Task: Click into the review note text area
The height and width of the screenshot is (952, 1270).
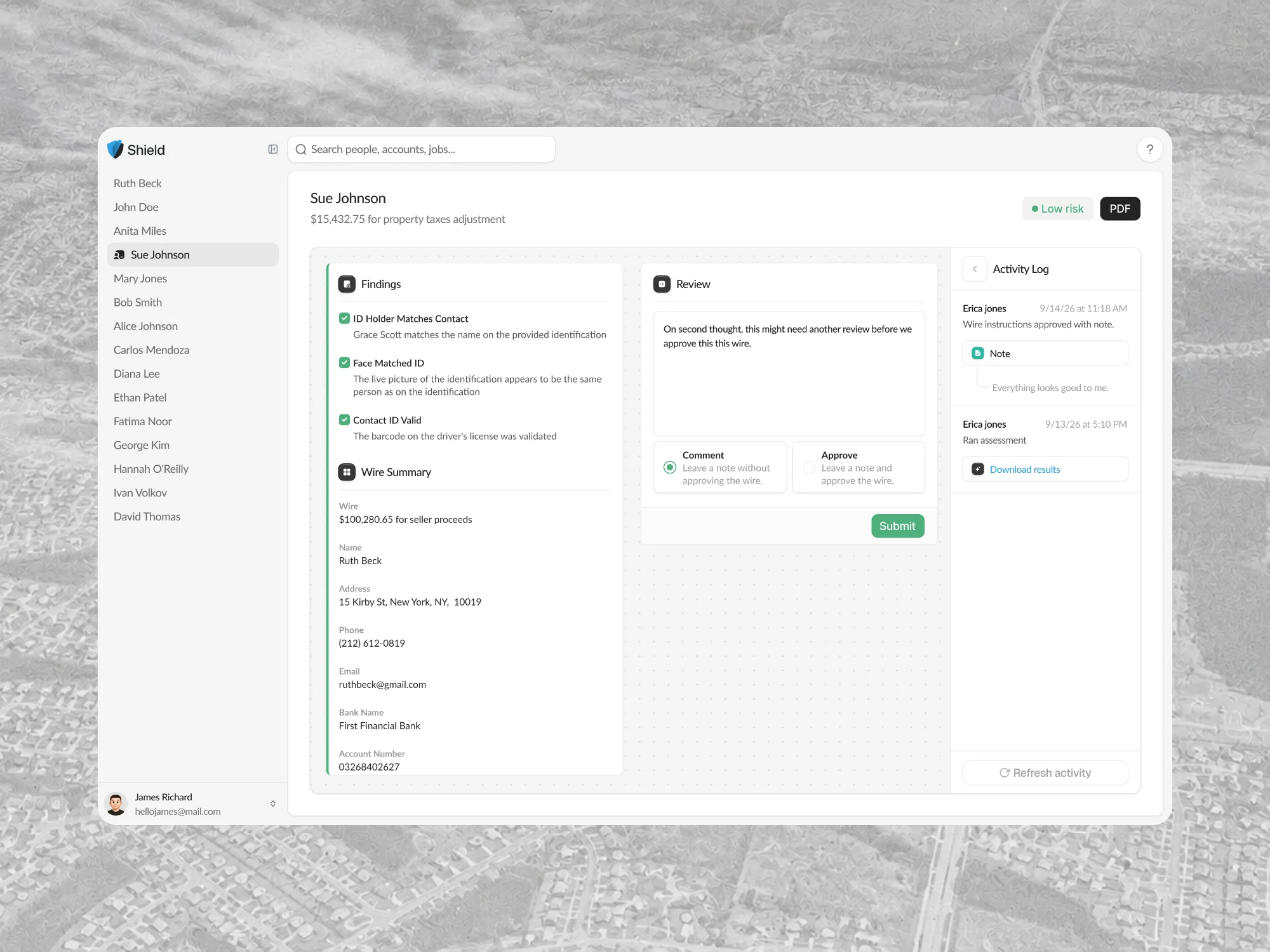Action: (x=789, y=373)
